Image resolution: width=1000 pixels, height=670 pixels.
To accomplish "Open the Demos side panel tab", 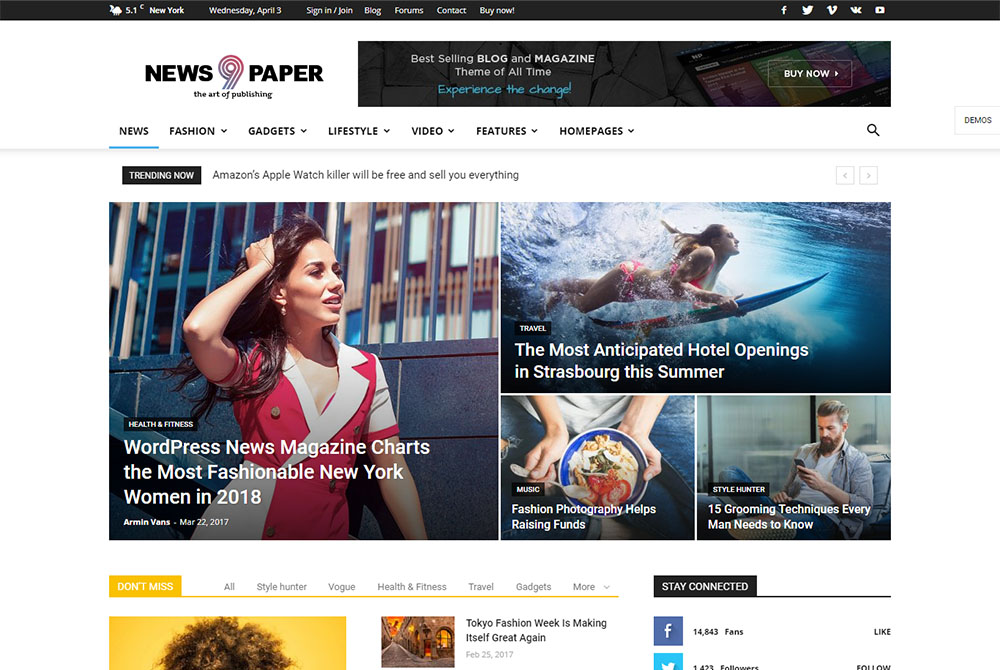I will pyautogui.click(x=977, y=120).
